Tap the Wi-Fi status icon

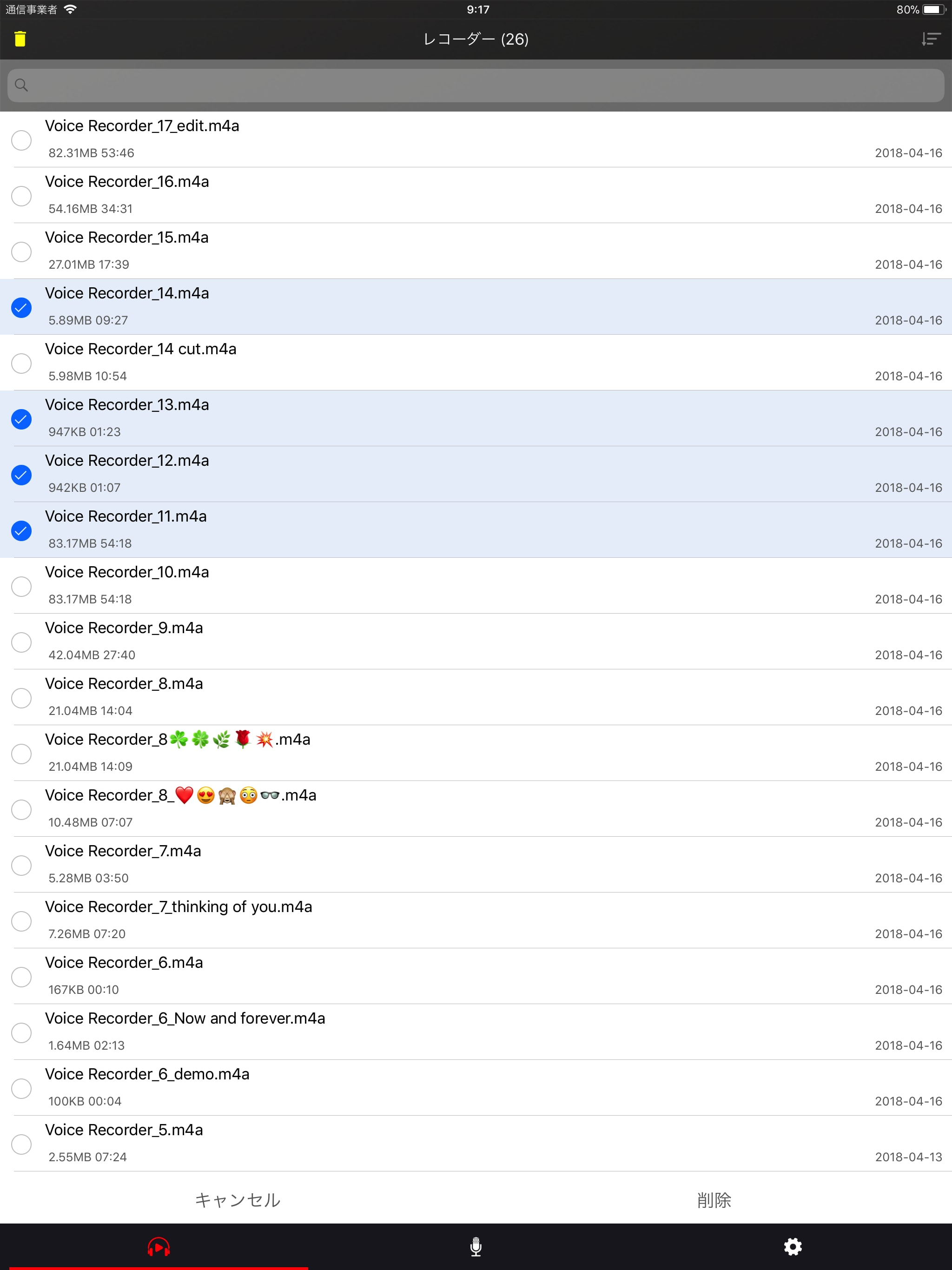pyautogui.click(x=70, y=9)
